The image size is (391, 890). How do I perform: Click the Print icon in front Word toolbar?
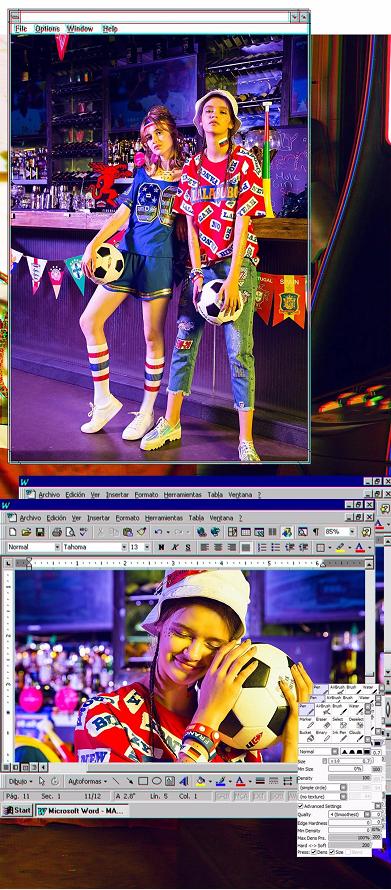57,532
